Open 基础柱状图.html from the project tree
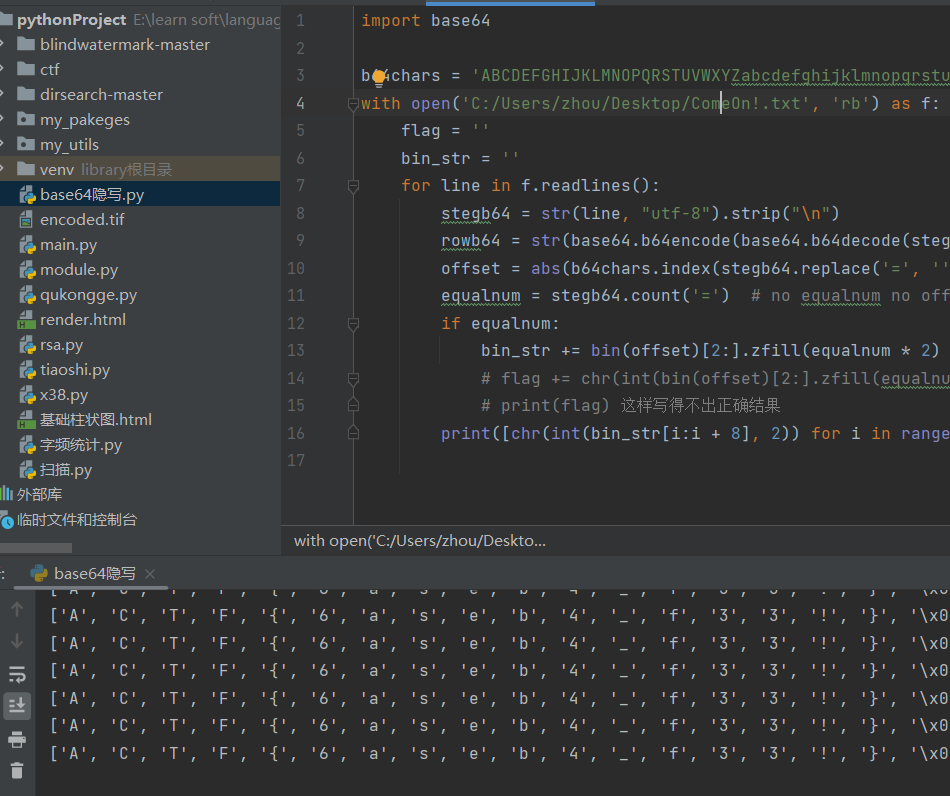The width and height of the screenshot is (950, 796). coord(96,420)
